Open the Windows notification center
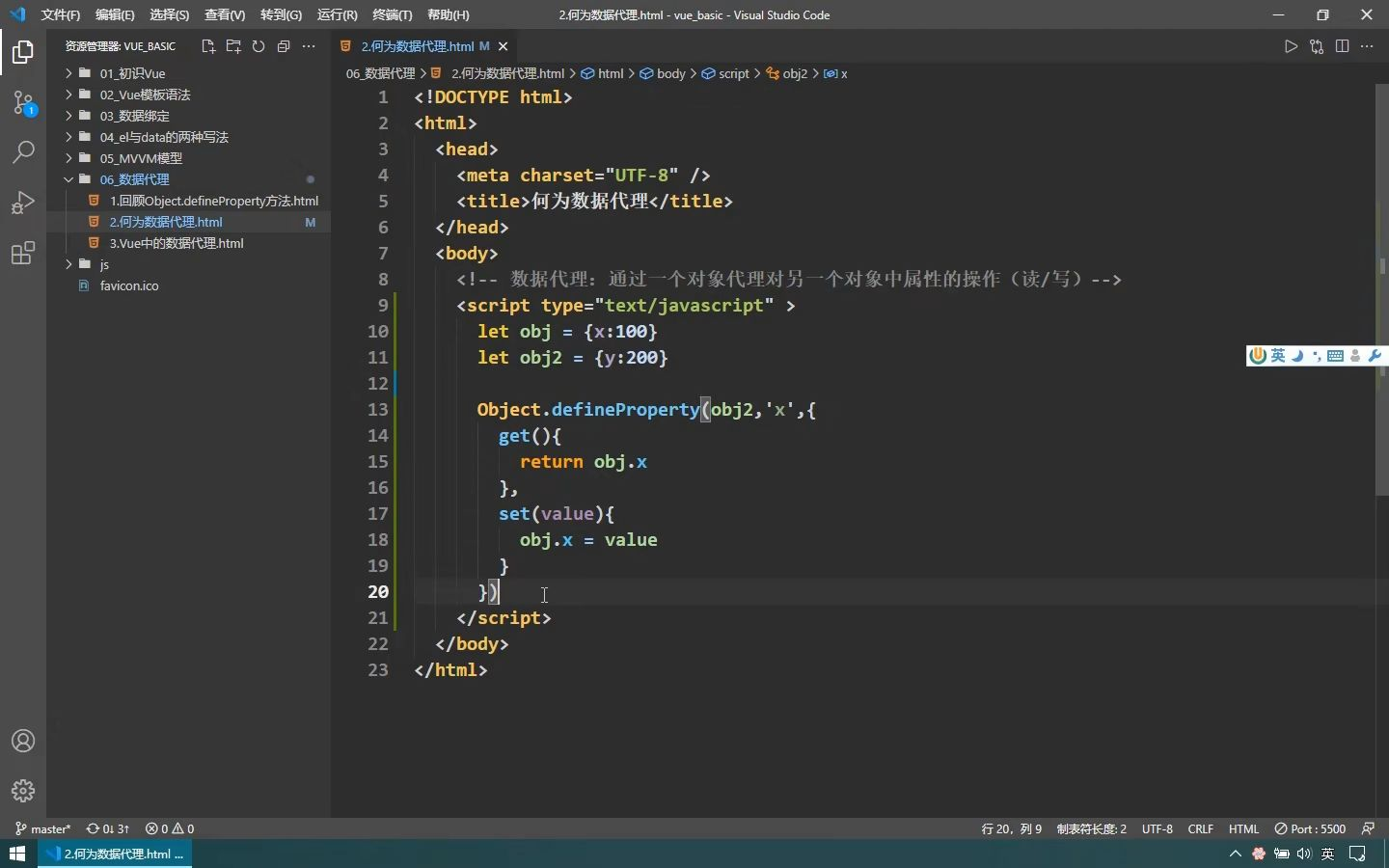Screen dimensions: 1389x868 (1357, 854)
